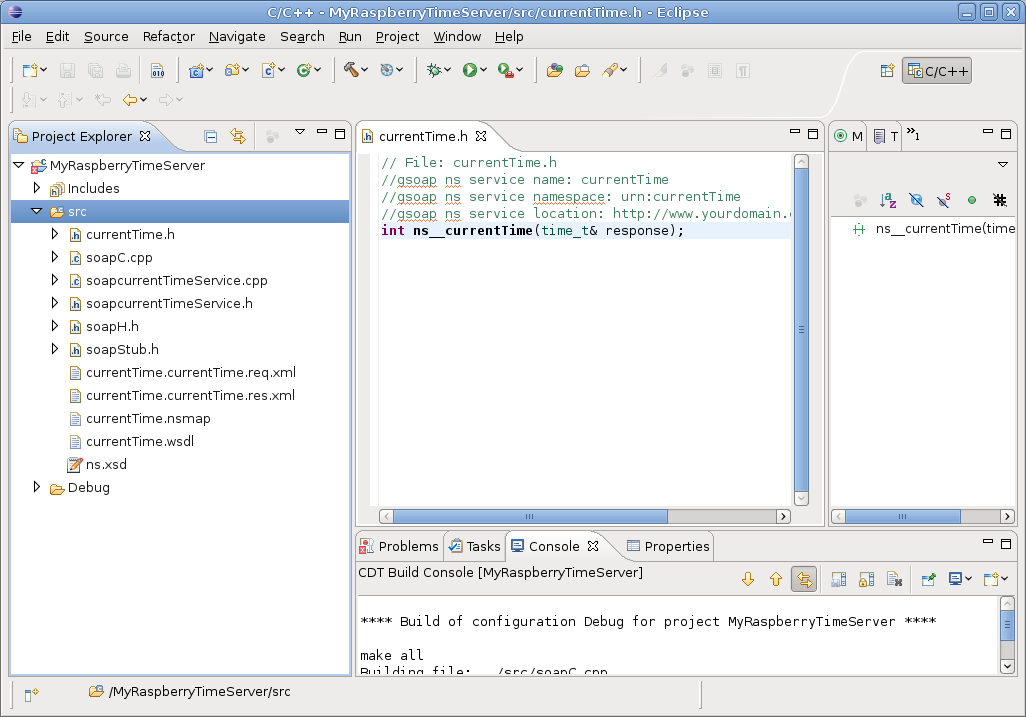
Task: Click the C/C++ perspective button
Action: click(x=937, y=71)
